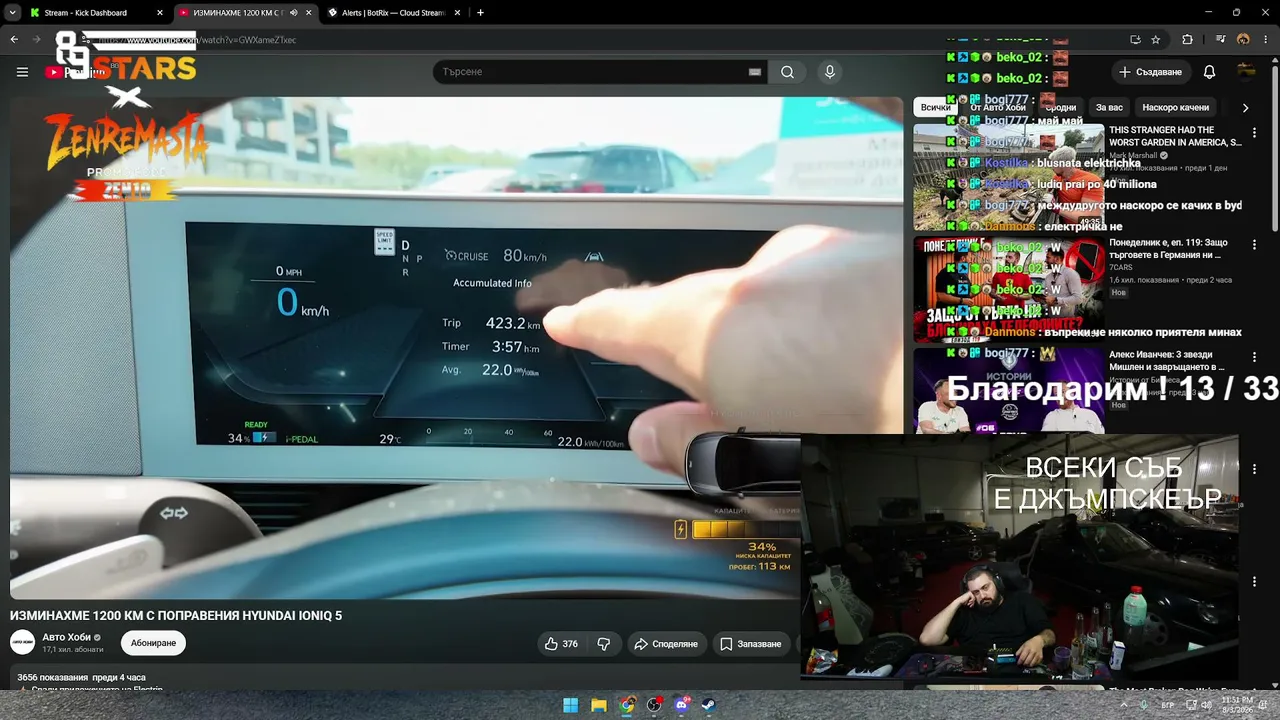Open Discord from the taskbar

682,705
